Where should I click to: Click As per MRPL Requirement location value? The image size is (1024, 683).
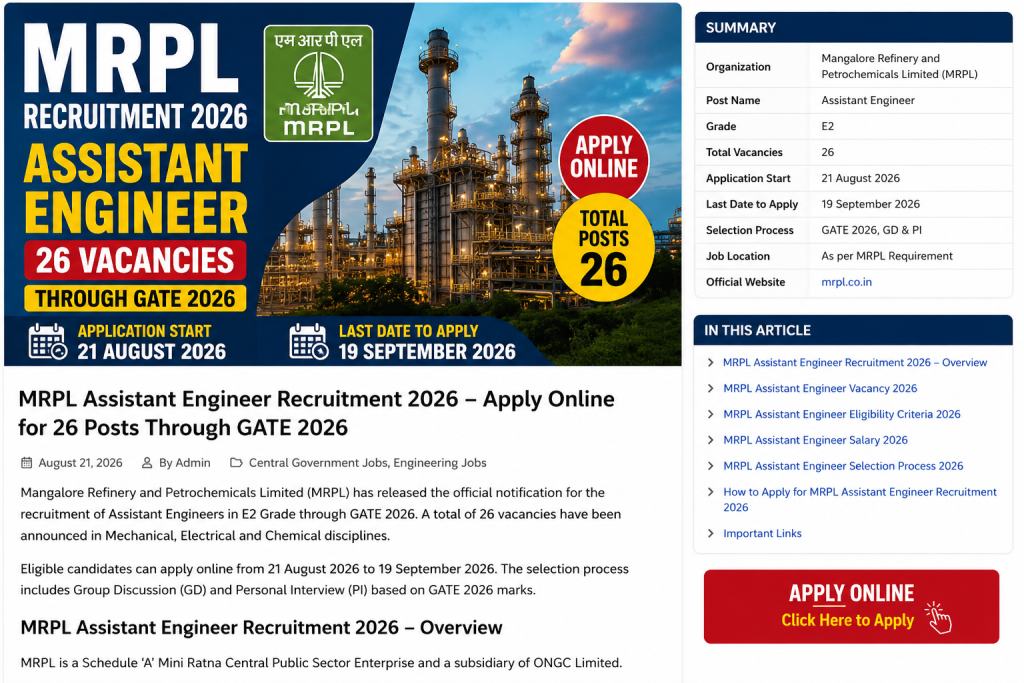tap(887, 256)
